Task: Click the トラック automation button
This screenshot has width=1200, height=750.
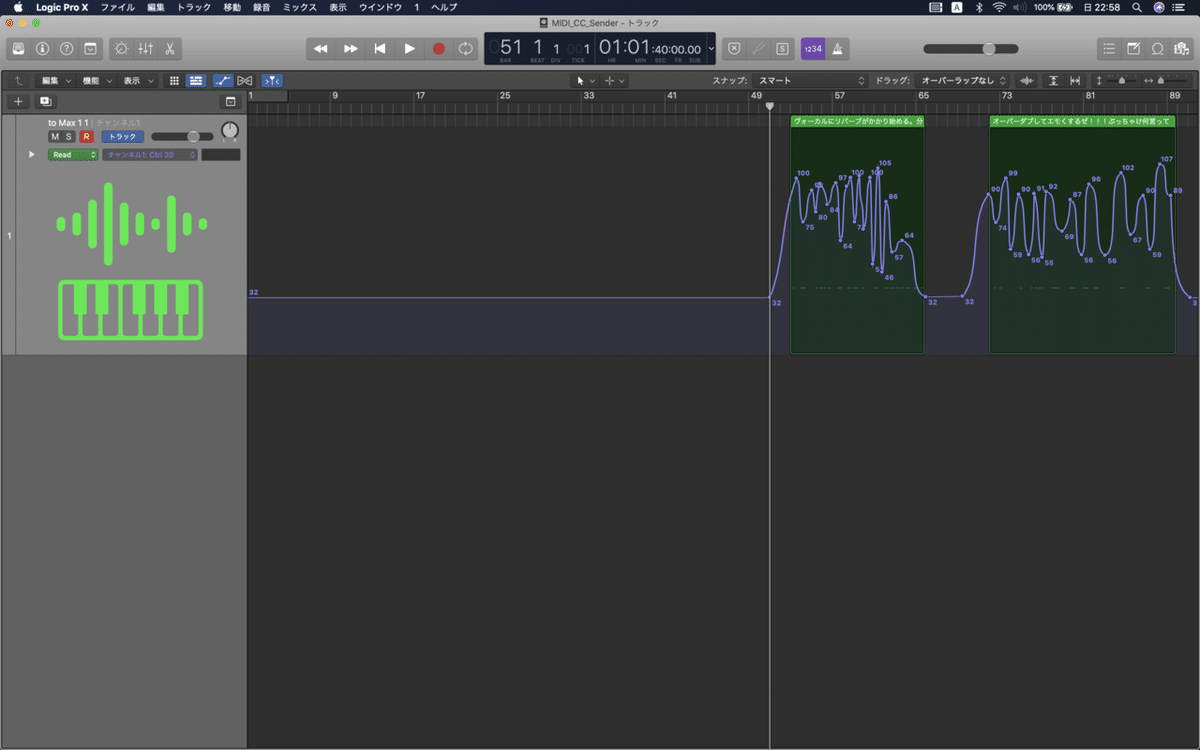Action: [122, 136]
